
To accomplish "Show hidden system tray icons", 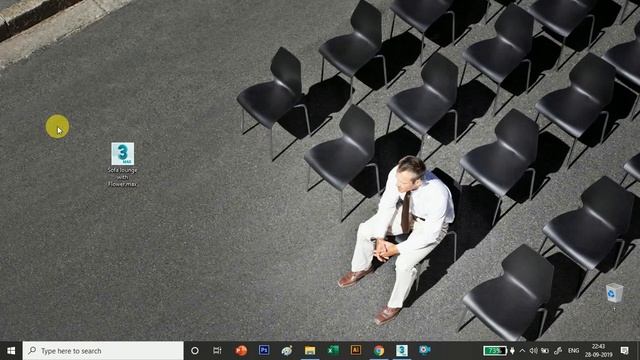I will point(522,351).
